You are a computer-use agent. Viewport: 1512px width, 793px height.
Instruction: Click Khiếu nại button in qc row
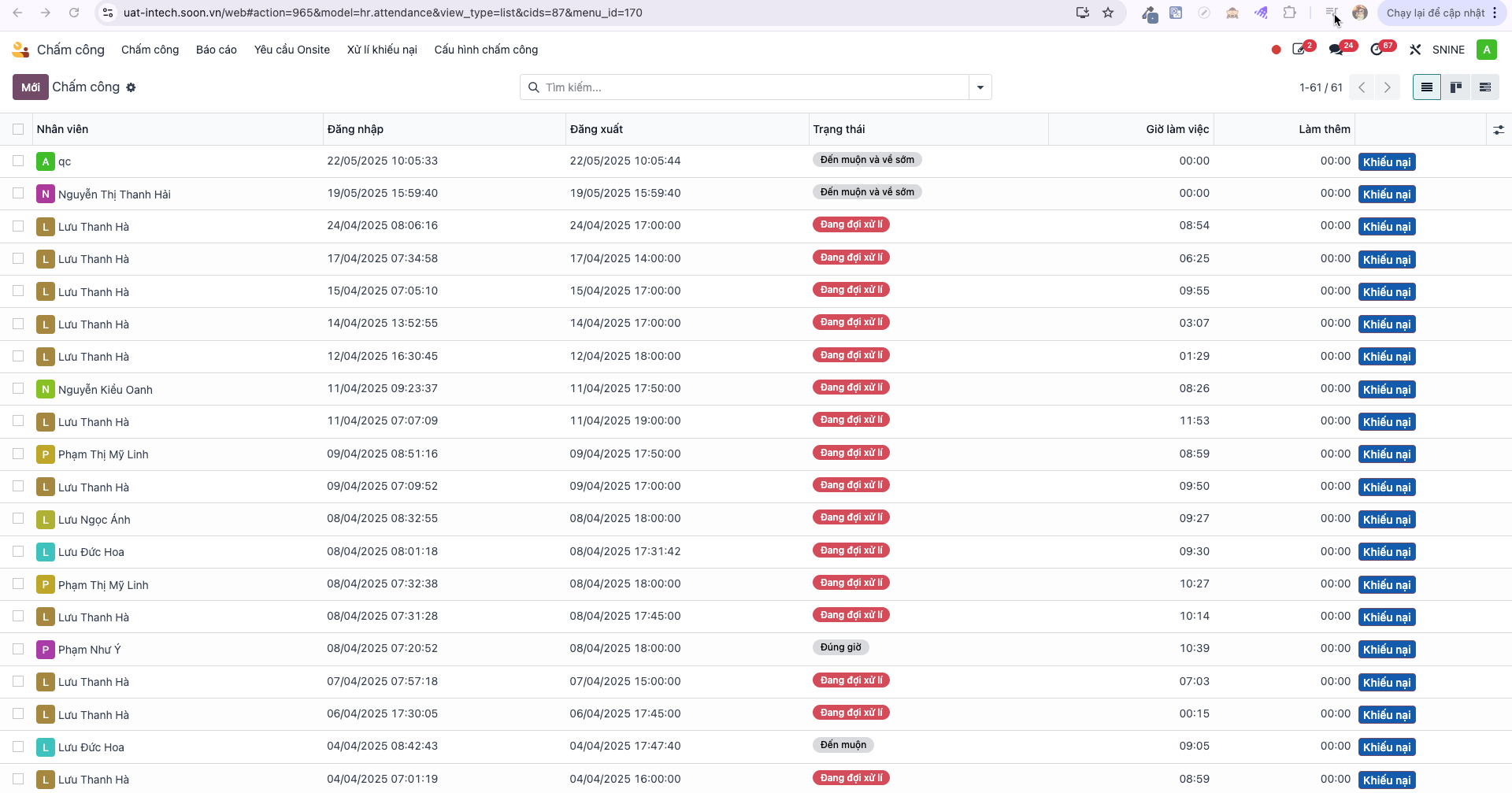point(1387,162)
